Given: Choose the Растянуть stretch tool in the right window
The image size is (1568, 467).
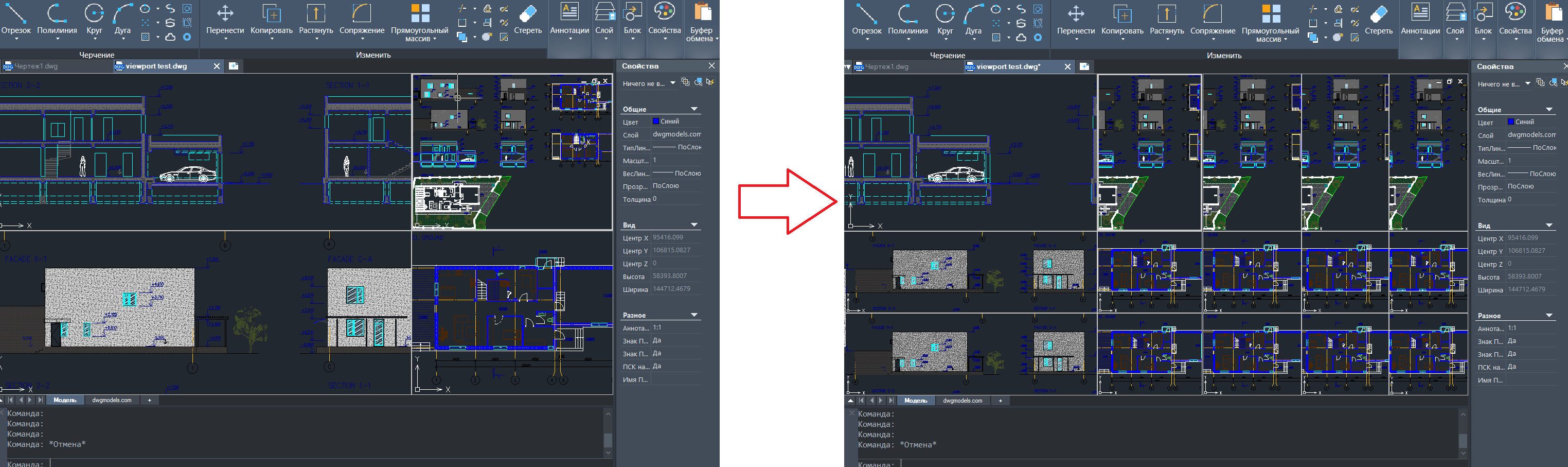Looking at the screenshot, I should (1166, 18).
